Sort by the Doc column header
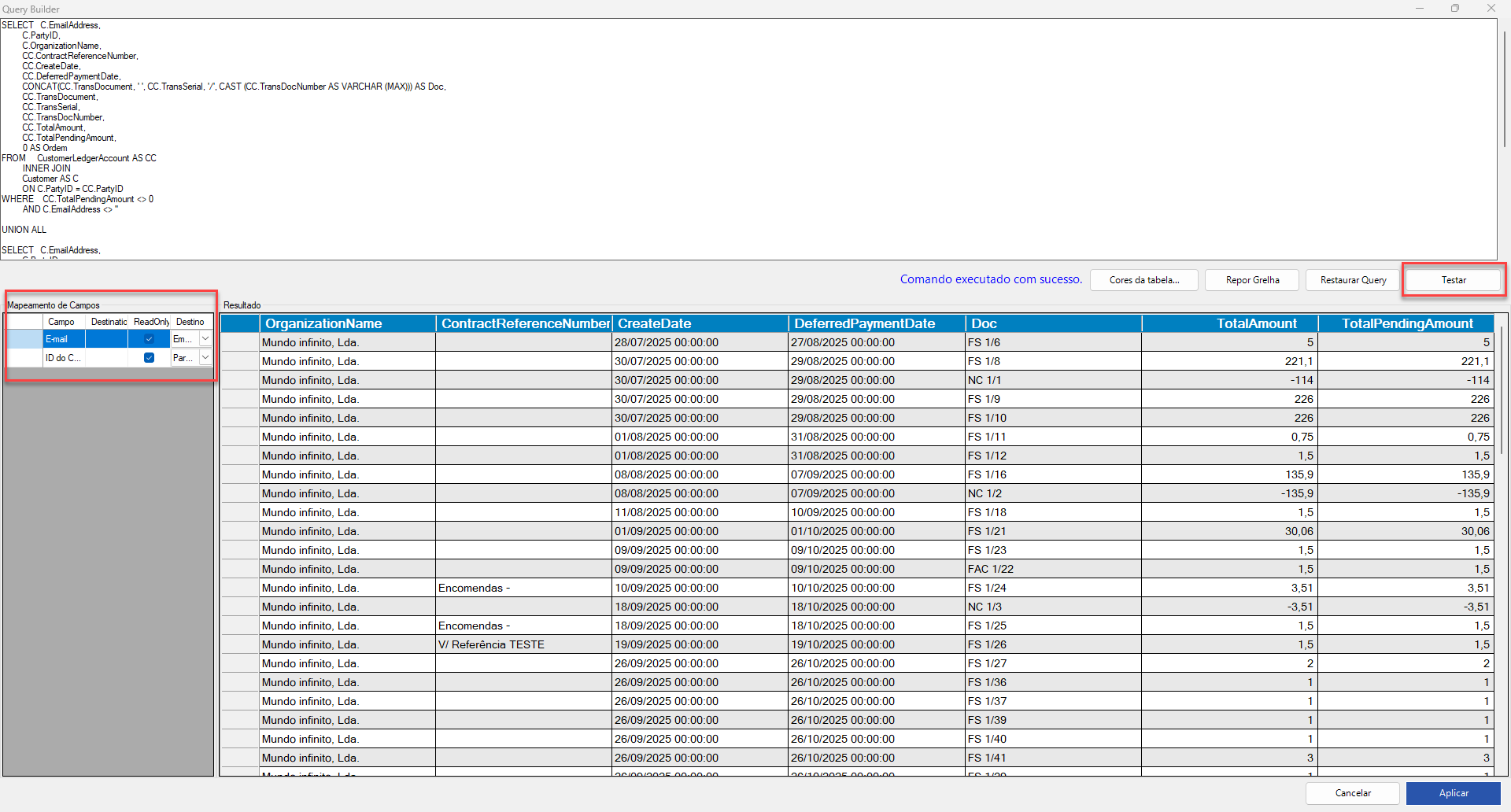1511x812 pixels. pos(1053,323)
